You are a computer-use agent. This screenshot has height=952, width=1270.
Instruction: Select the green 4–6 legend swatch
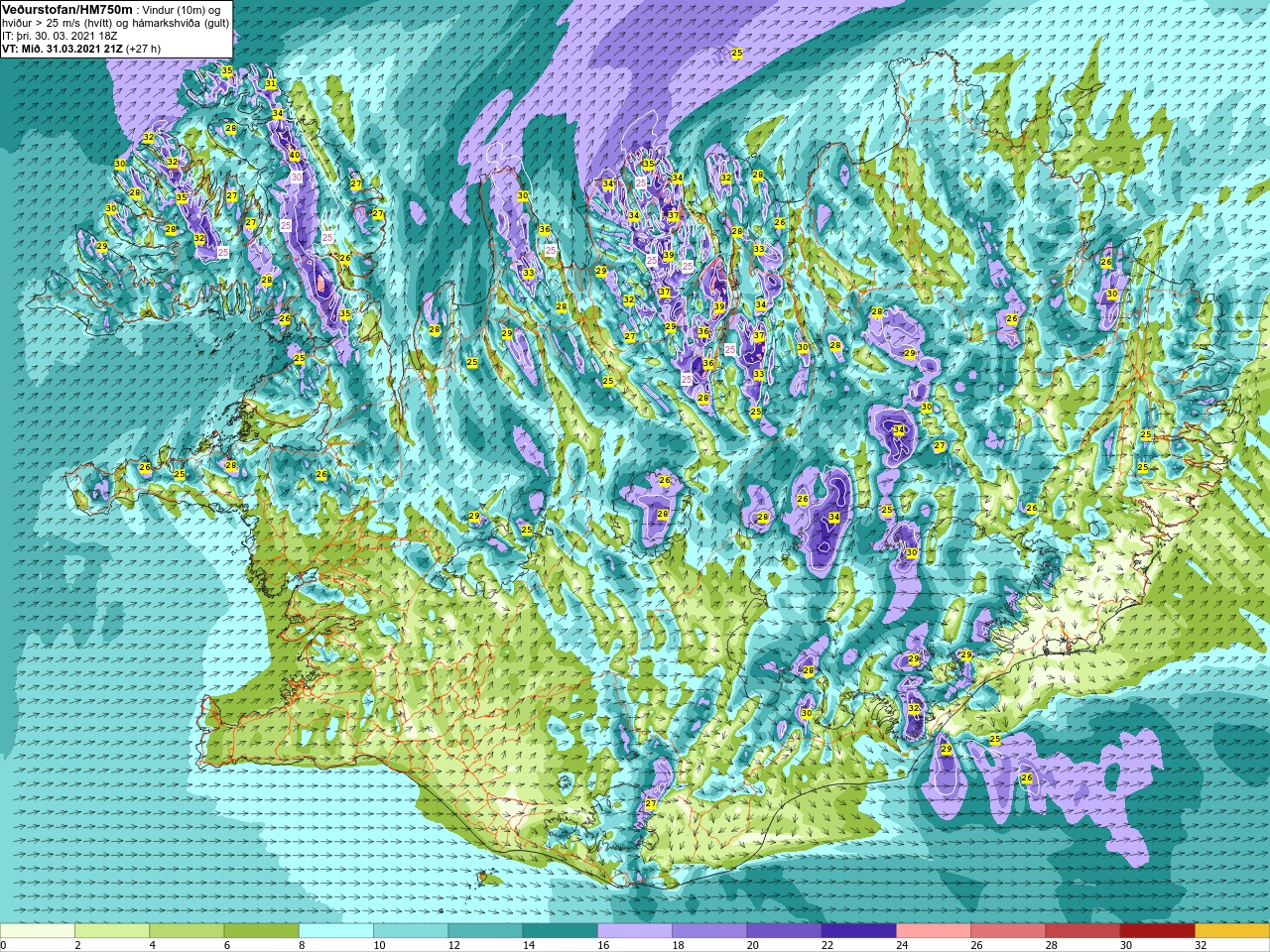coord(187,932)
